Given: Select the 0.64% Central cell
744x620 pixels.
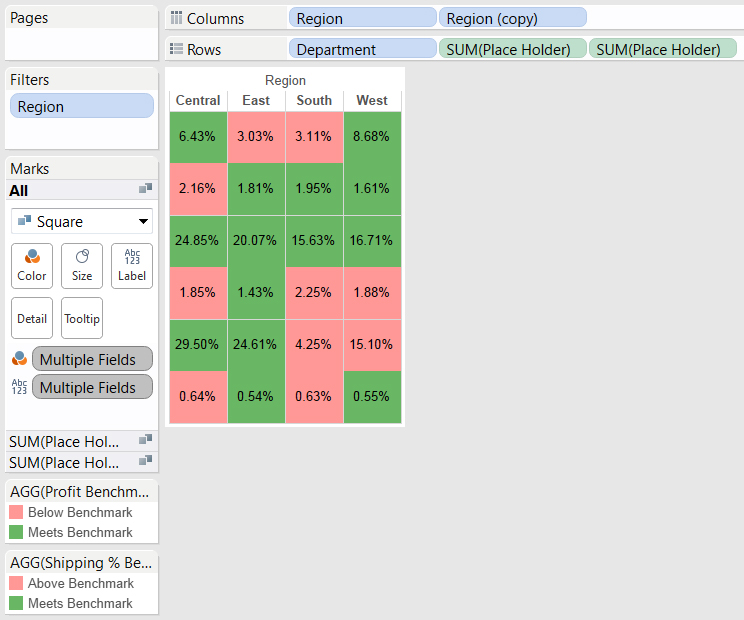Looking at the screenshot, I should [198, 397].
